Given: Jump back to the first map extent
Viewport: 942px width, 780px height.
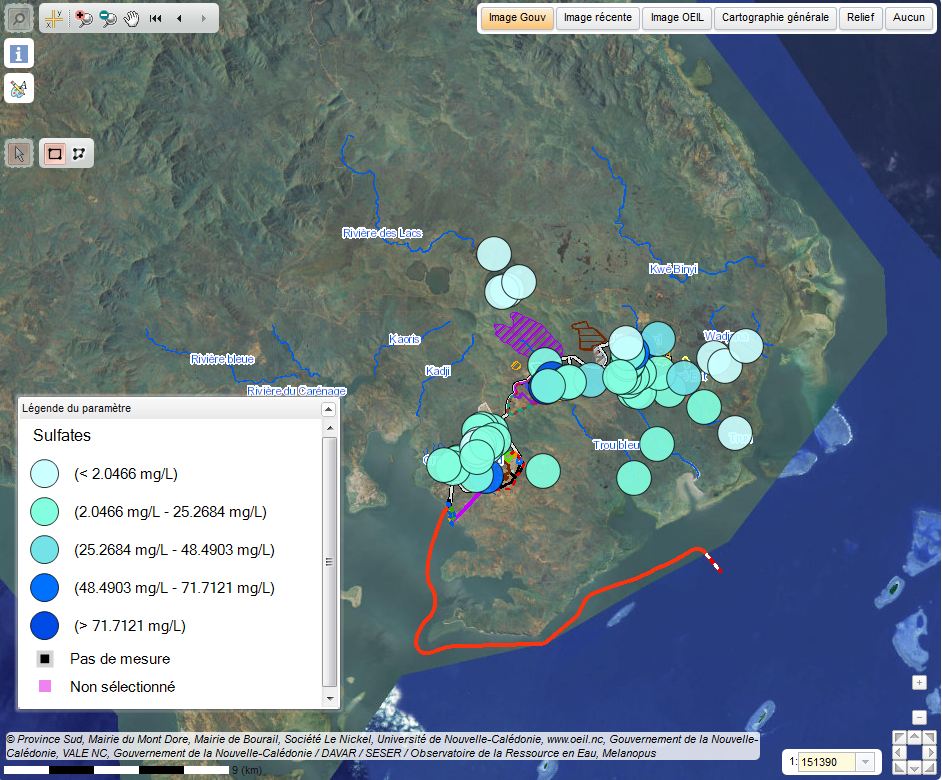Looking at the screenshot, I should pos(156,18).
